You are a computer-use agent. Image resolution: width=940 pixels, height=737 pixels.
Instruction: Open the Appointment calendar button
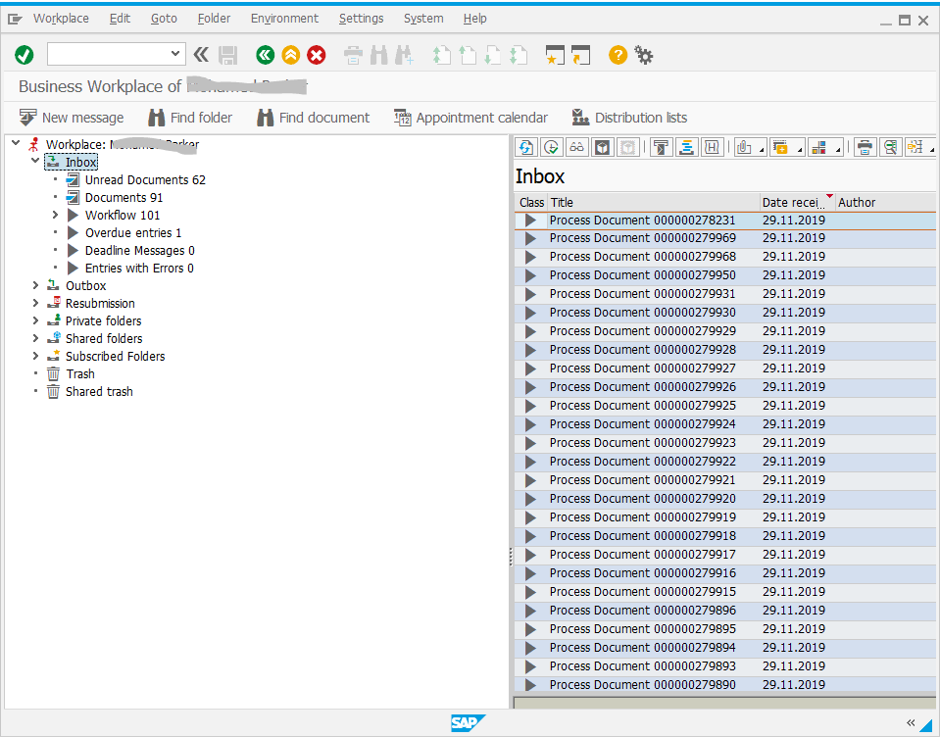pos(471,118)
